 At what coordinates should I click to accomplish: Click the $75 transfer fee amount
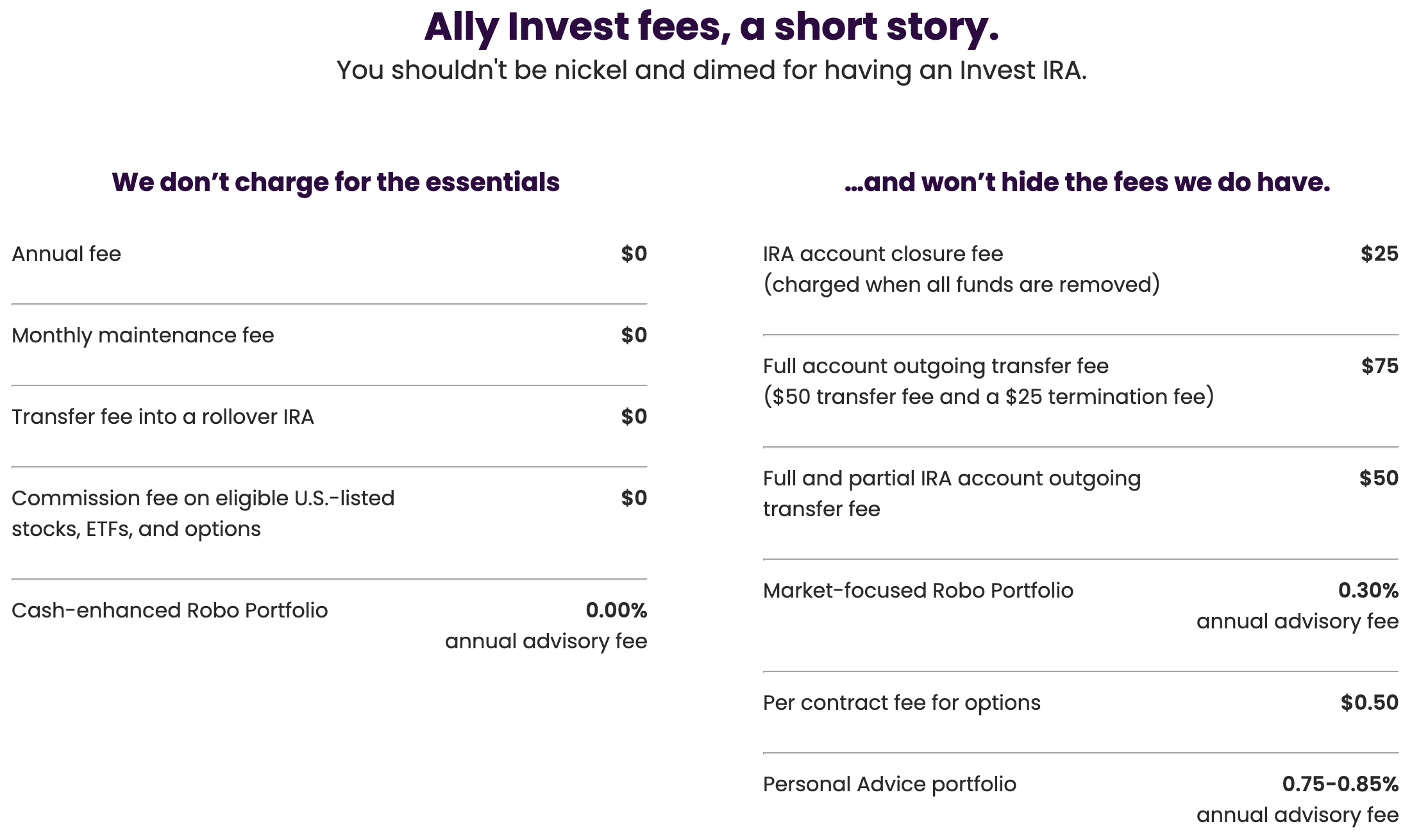click(x=1379, y=366)
